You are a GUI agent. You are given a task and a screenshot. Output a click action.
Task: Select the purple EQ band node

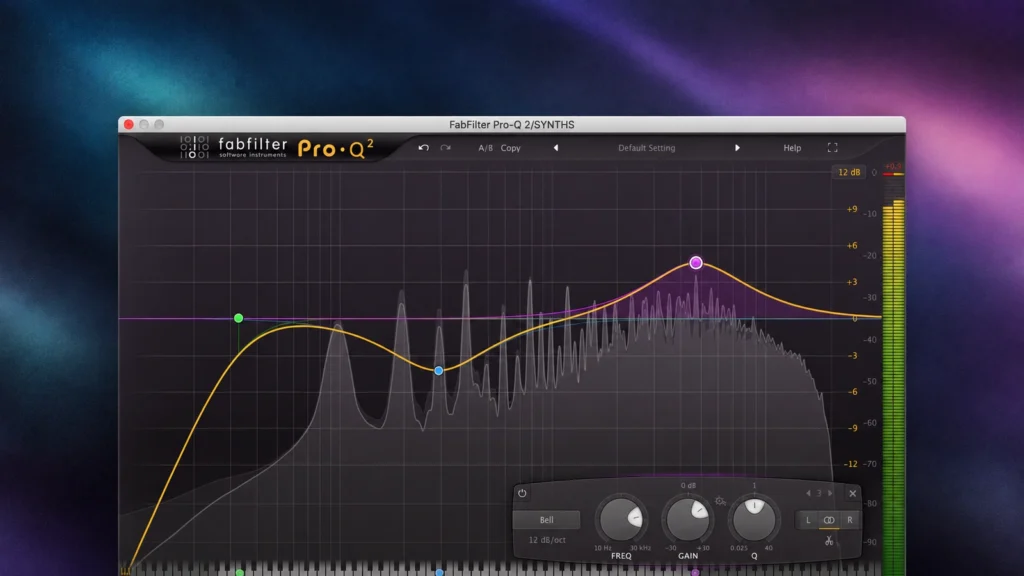696,263
